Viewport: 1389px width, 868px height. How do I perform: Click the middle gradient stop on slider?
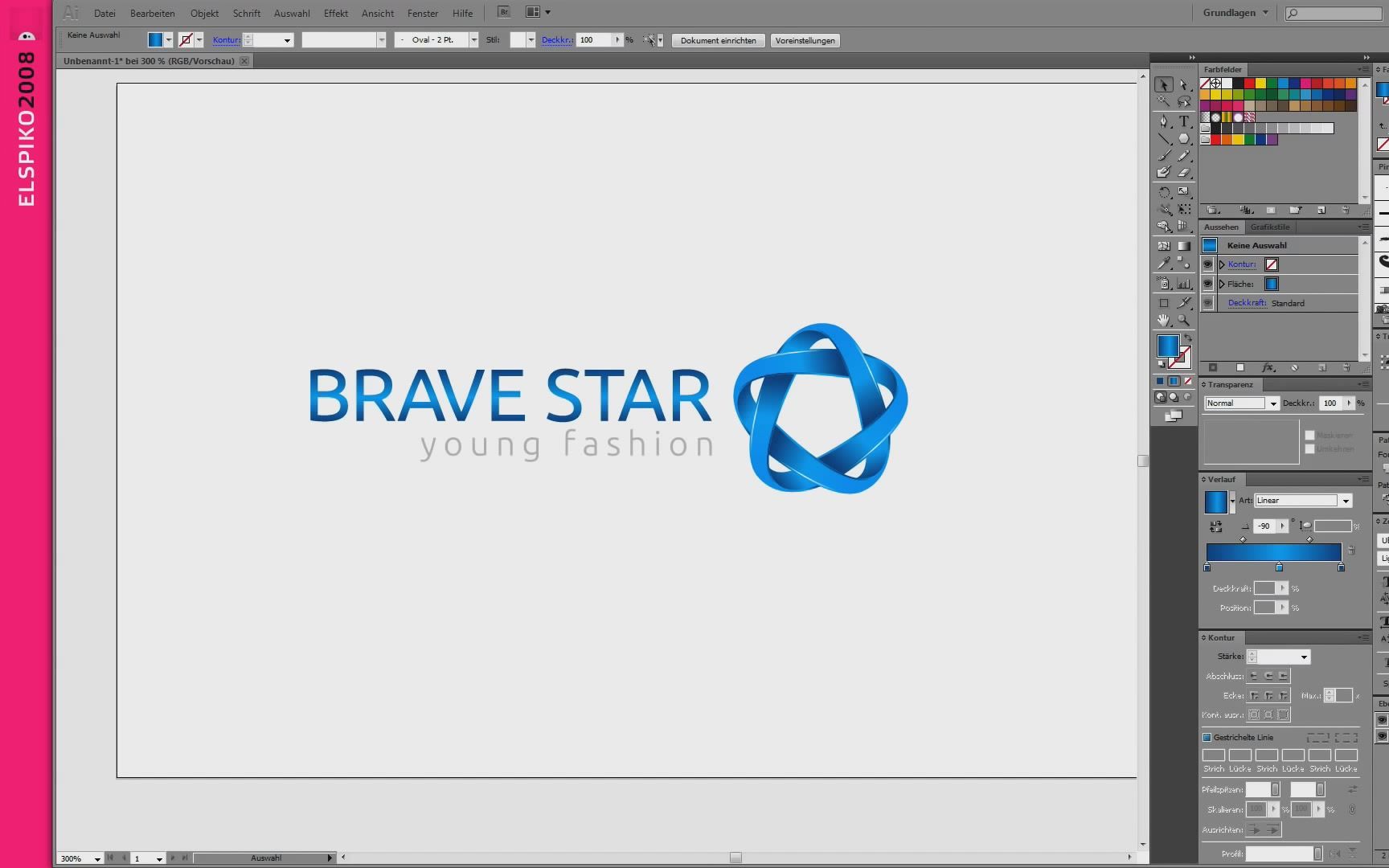(x=1279, y=567)
